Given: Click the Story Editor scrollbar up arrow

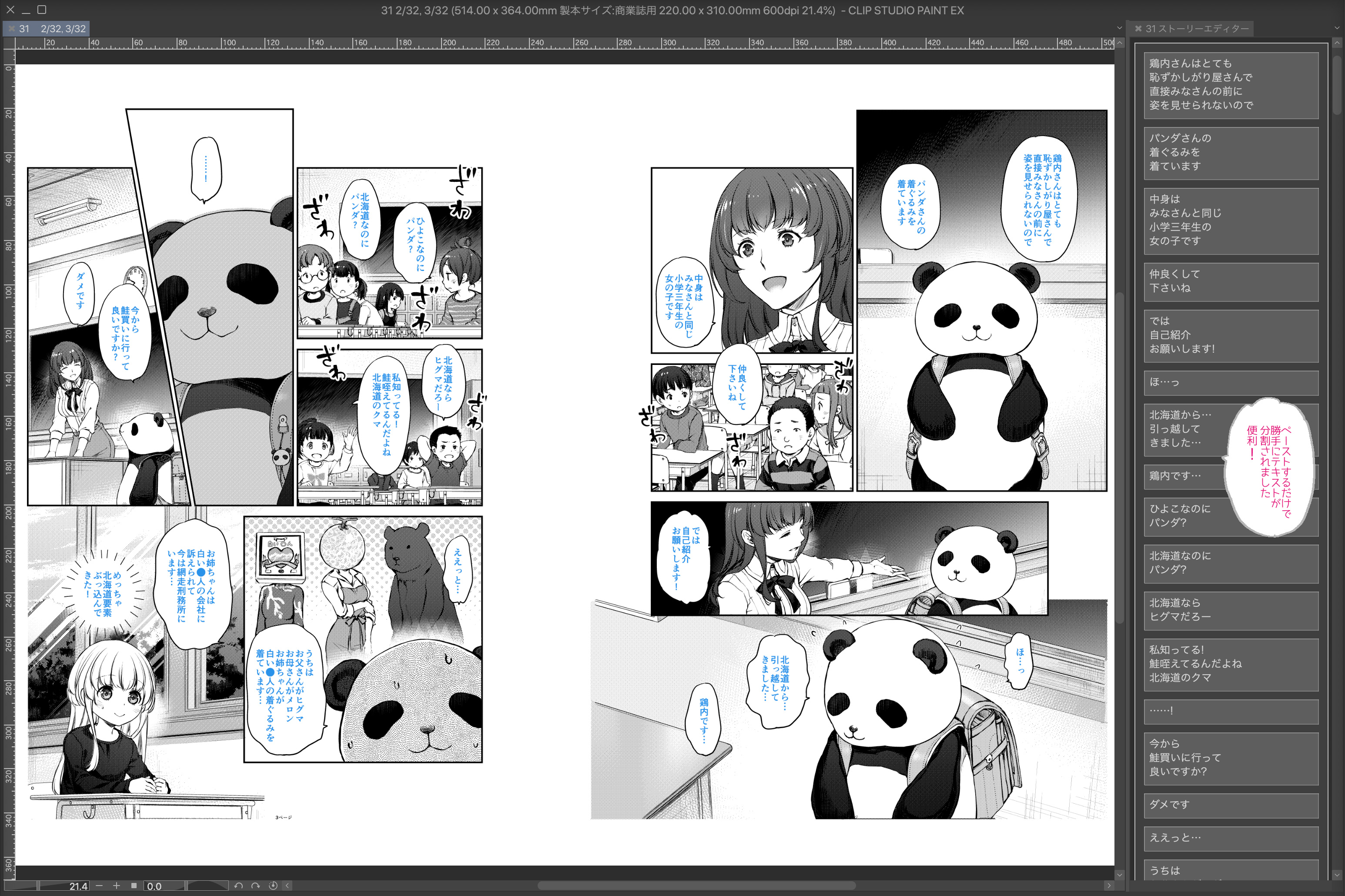Looking at the screenshot, I should [1337, 43].
